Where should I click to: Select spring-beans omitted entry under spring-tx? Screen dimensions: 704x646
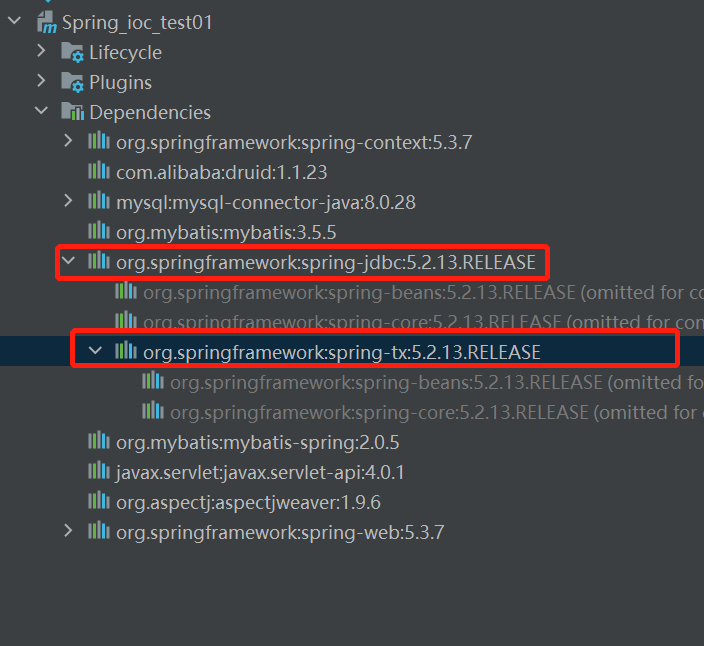click(437, 382)
